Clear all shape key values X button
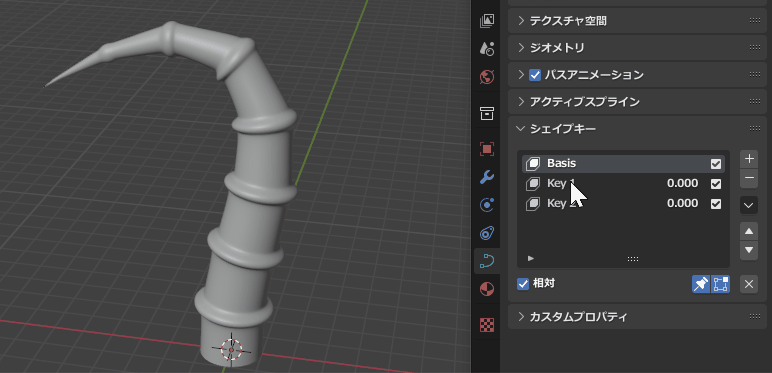772x373 pixels. click(749, 284)
